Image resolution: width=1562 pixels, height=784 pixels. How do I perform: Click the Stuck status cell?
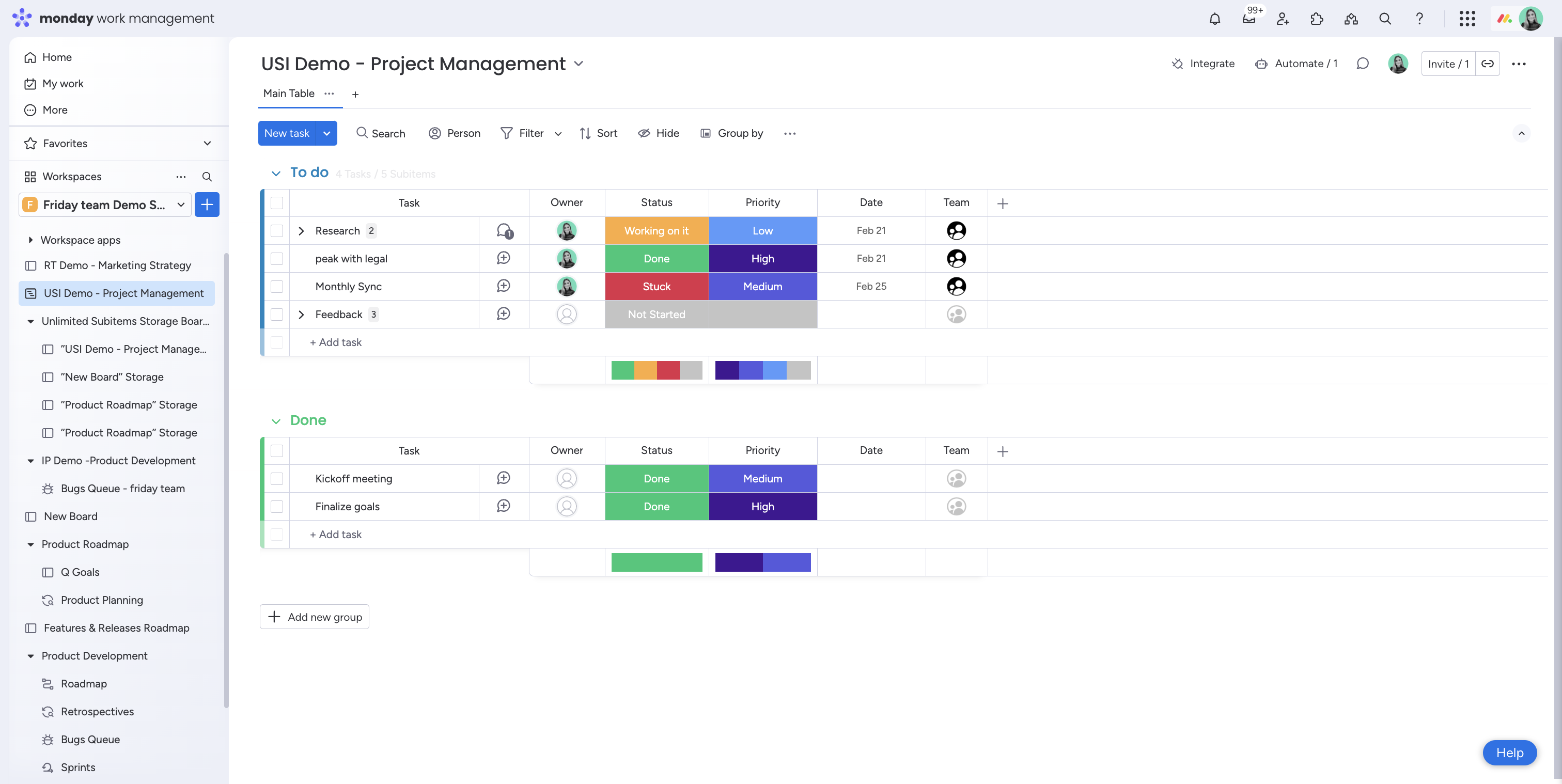point(656,287)
